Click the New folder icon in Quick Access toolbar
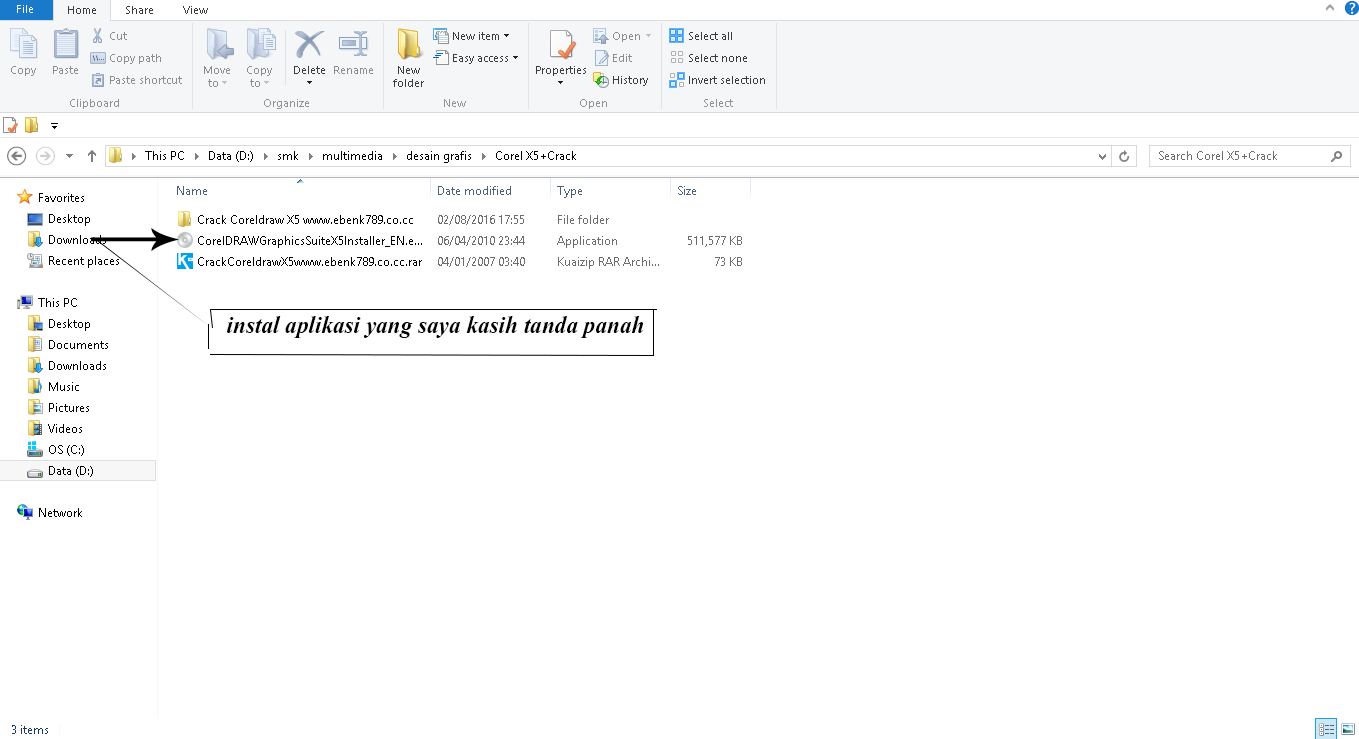Image resolution: width=1359 pixels, height=739 pixels. pos(32,125)
